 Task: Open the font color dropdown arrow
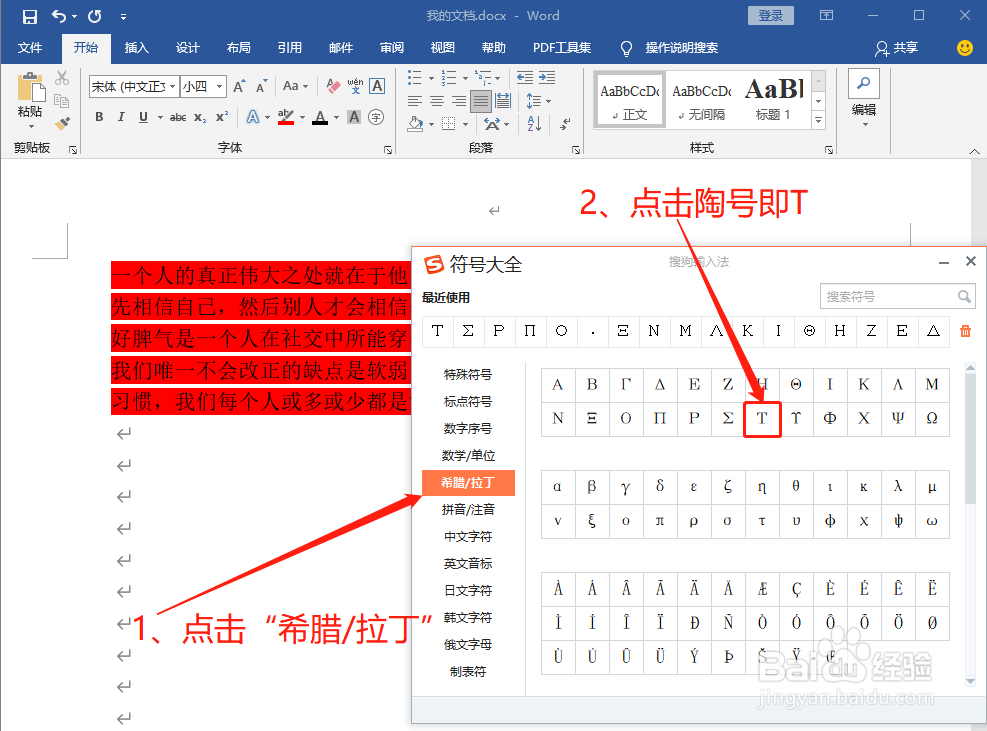click(x=336, y=117)
